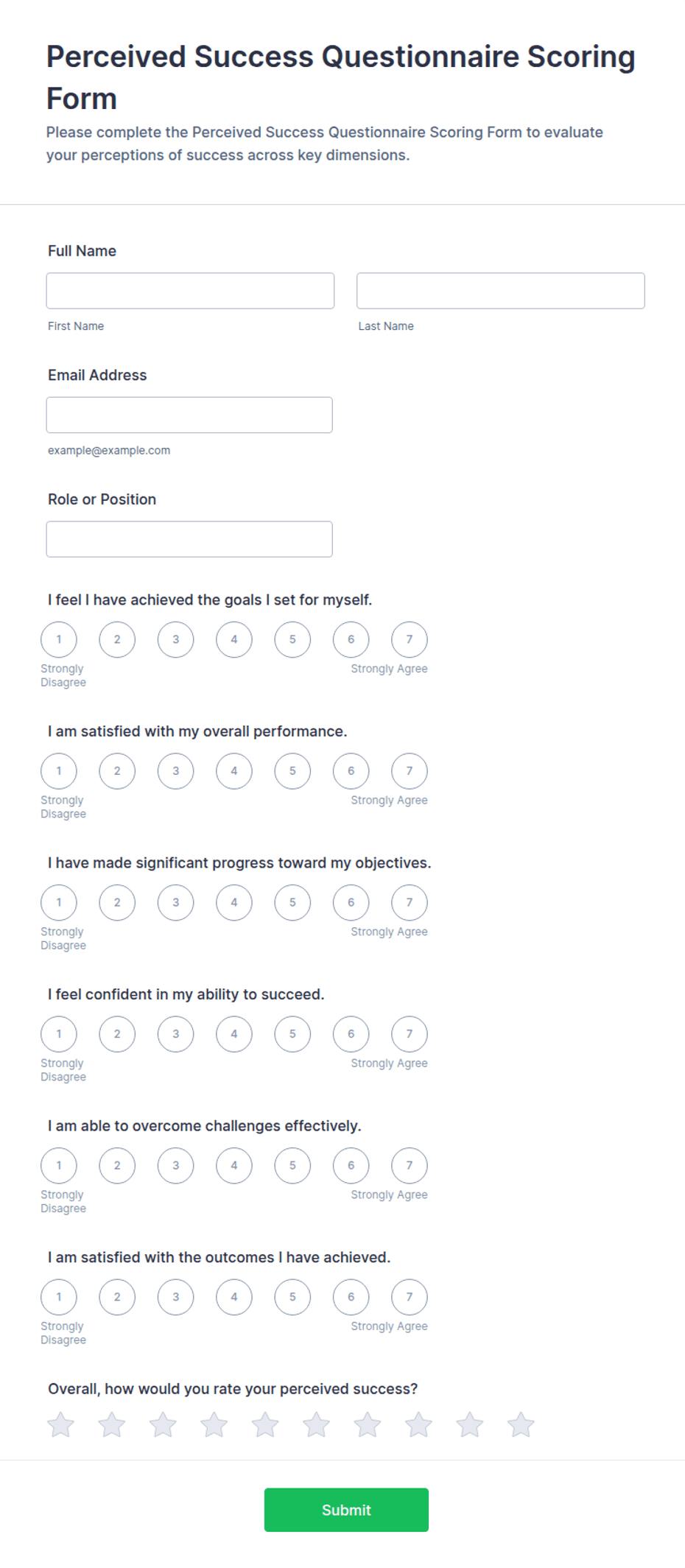The height and width of the screenshot is (1568, 685).
Task: Select the third star in overall rating
Action: point(163,1424)
